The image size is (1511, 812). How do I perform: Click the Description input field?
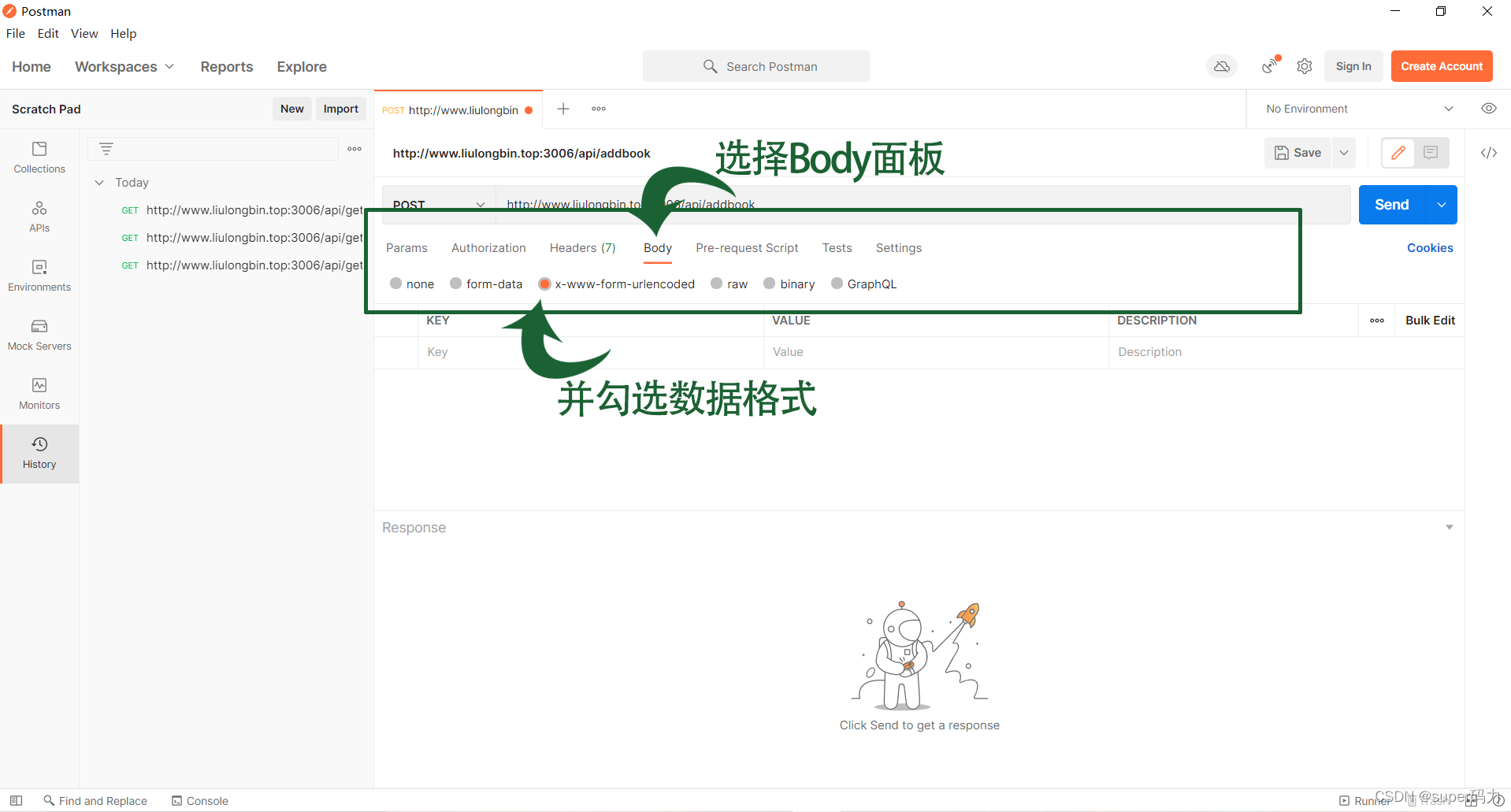pyautogui.click(x=1286, y=352)
